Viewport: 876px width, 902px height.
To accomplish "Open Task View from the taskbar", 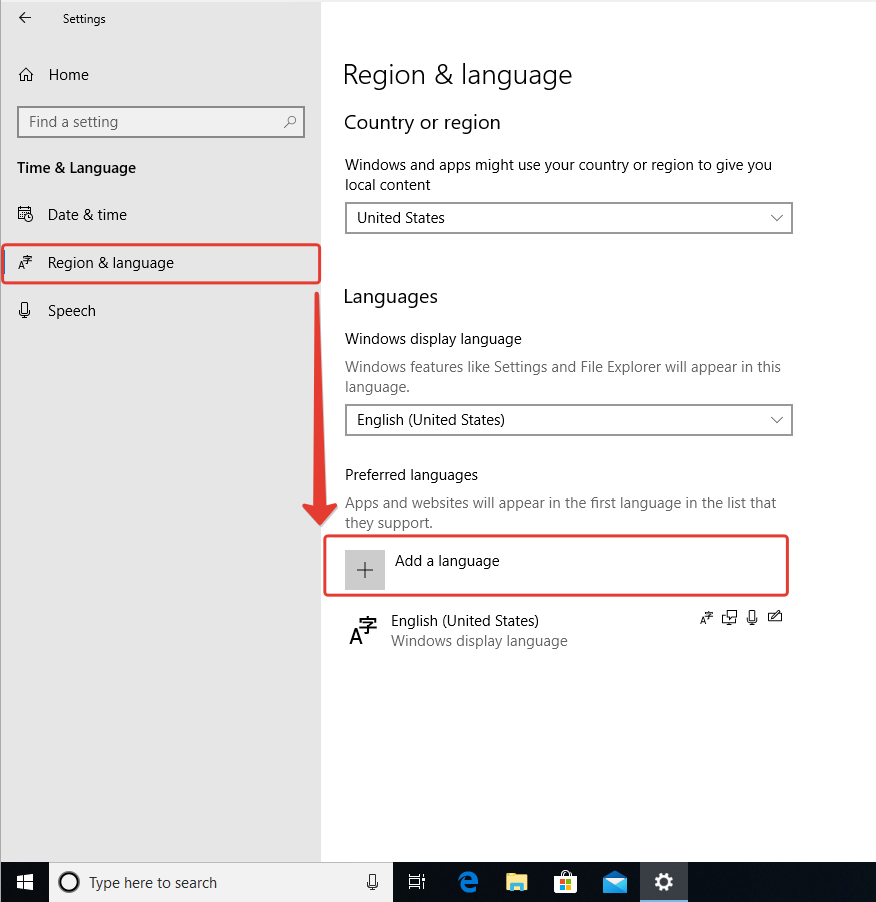I will pos(417,882).
